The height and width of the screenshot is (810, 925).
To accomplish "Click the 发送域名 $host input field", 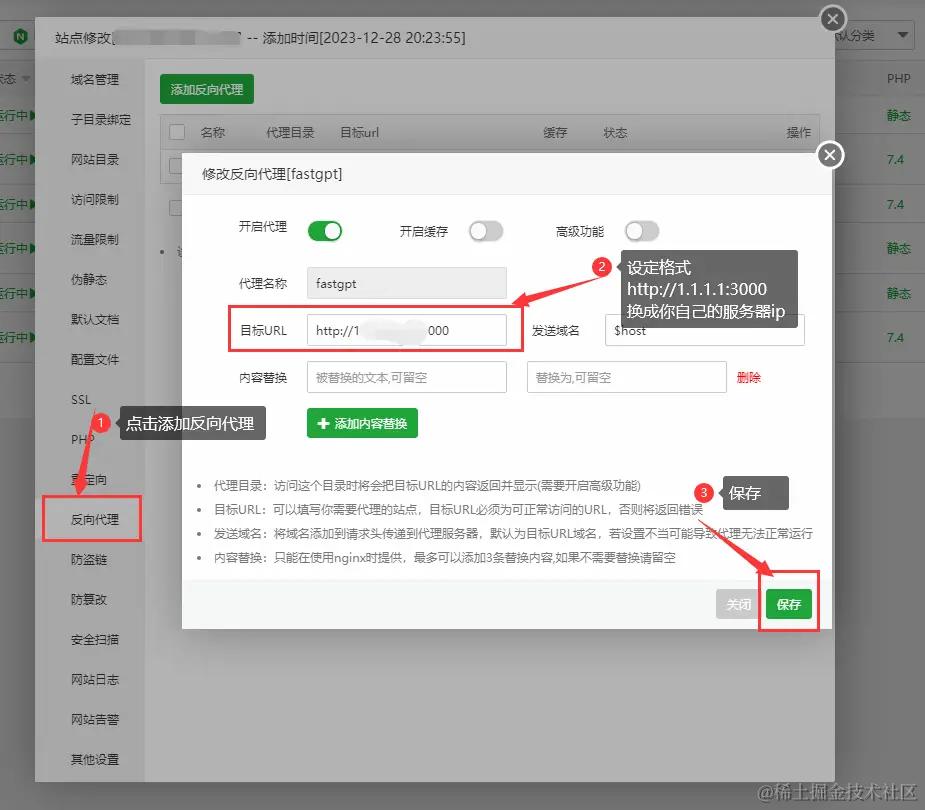I will pyautogui.click(x=705, y=330).
